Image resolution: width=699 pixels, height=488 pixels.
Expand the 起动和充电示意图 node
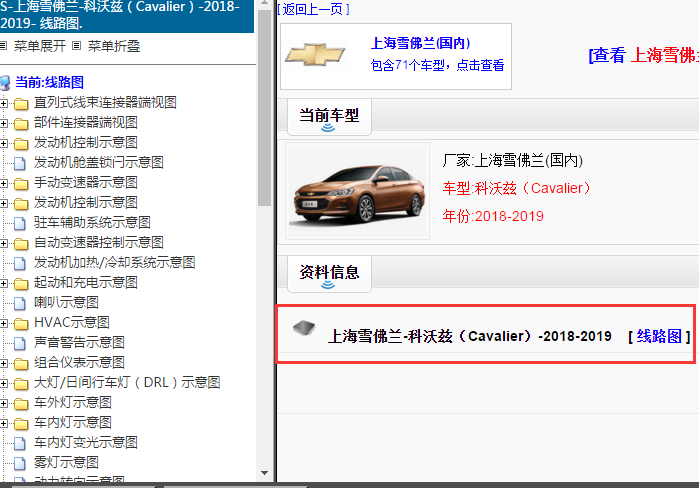[4, 283]
